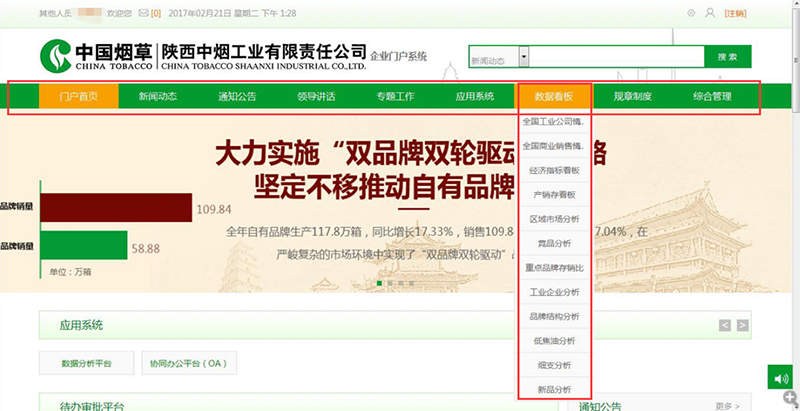Image resolution: width=800 pixels, height=411 pixels.
Task: Open the 领导讲话 menu
Action: point(316,96)
